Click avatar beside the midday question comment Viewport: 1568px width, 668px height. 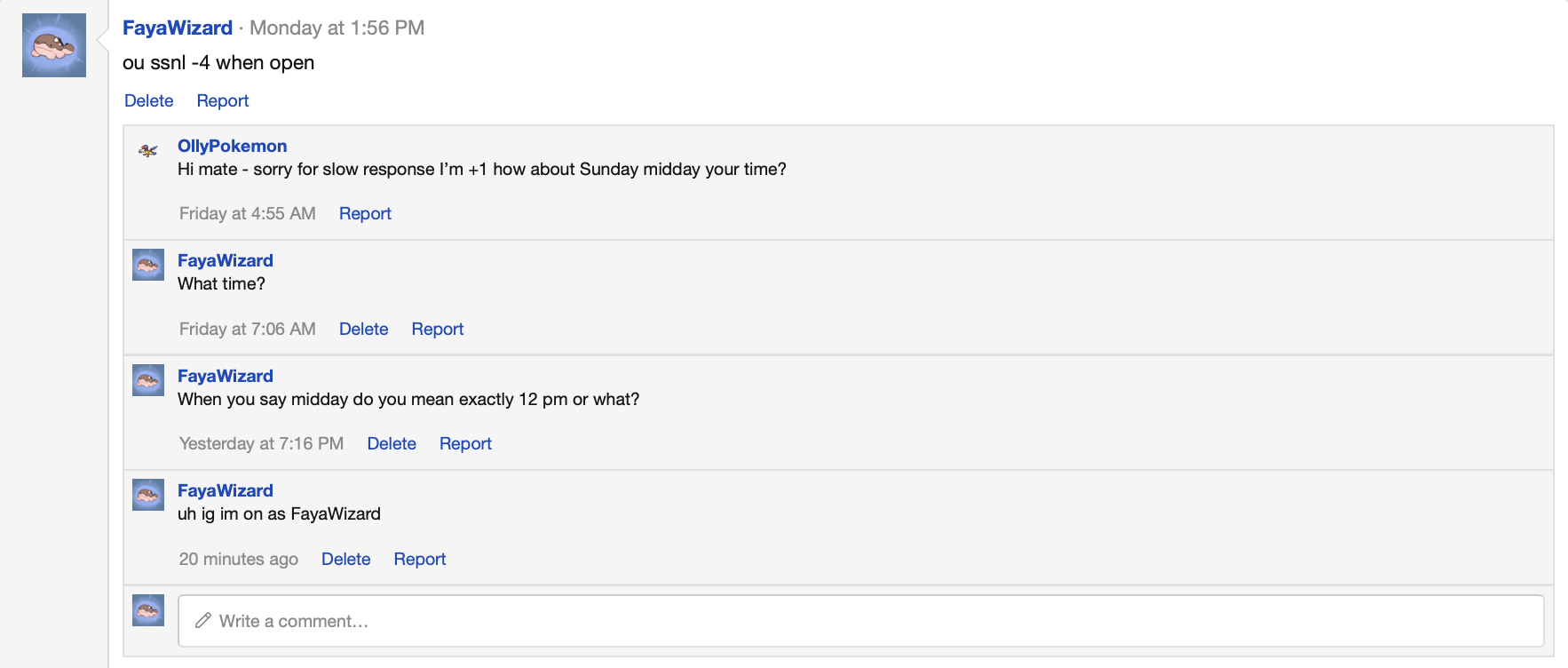148,380
